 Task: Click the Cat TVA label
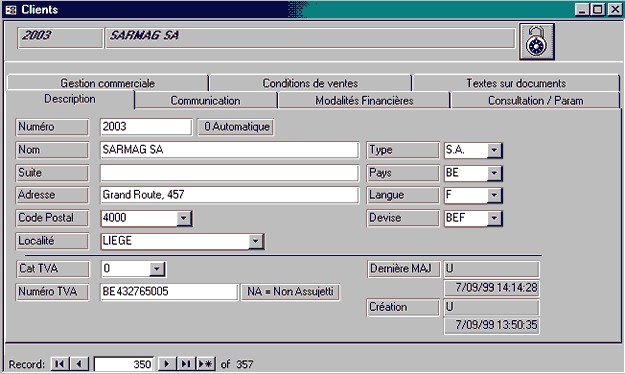pyautogui.click(x=53, y=269)
